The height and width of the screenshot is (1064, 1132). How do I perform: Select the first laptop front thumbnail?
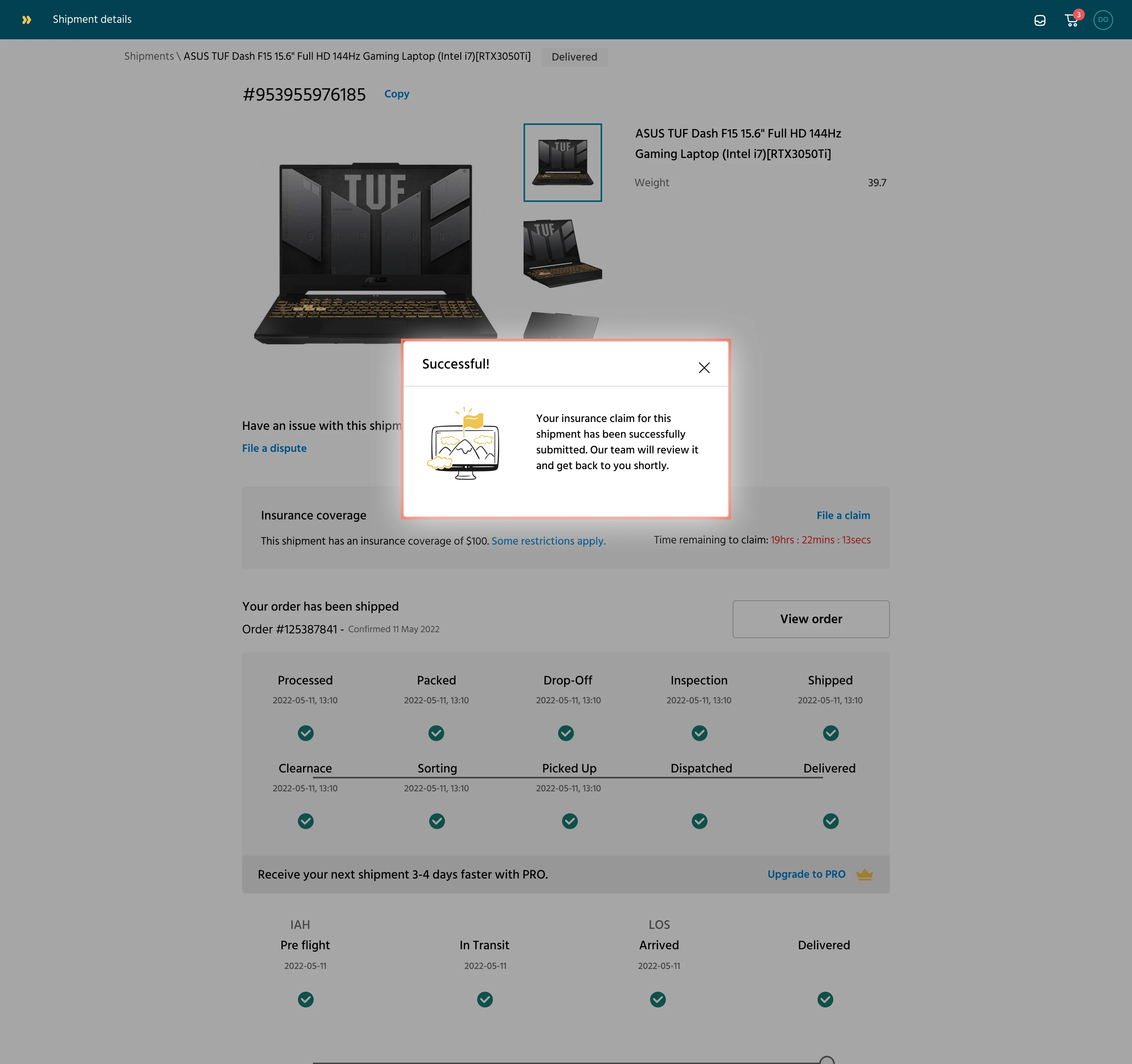click(x=562, y=162)
